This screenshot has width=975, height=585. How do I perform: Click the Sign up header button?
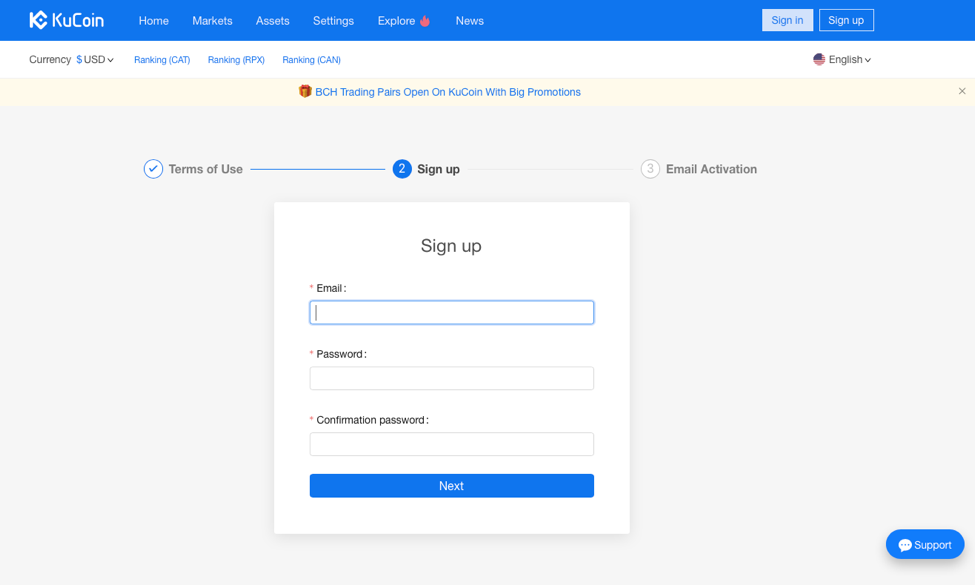846,20
